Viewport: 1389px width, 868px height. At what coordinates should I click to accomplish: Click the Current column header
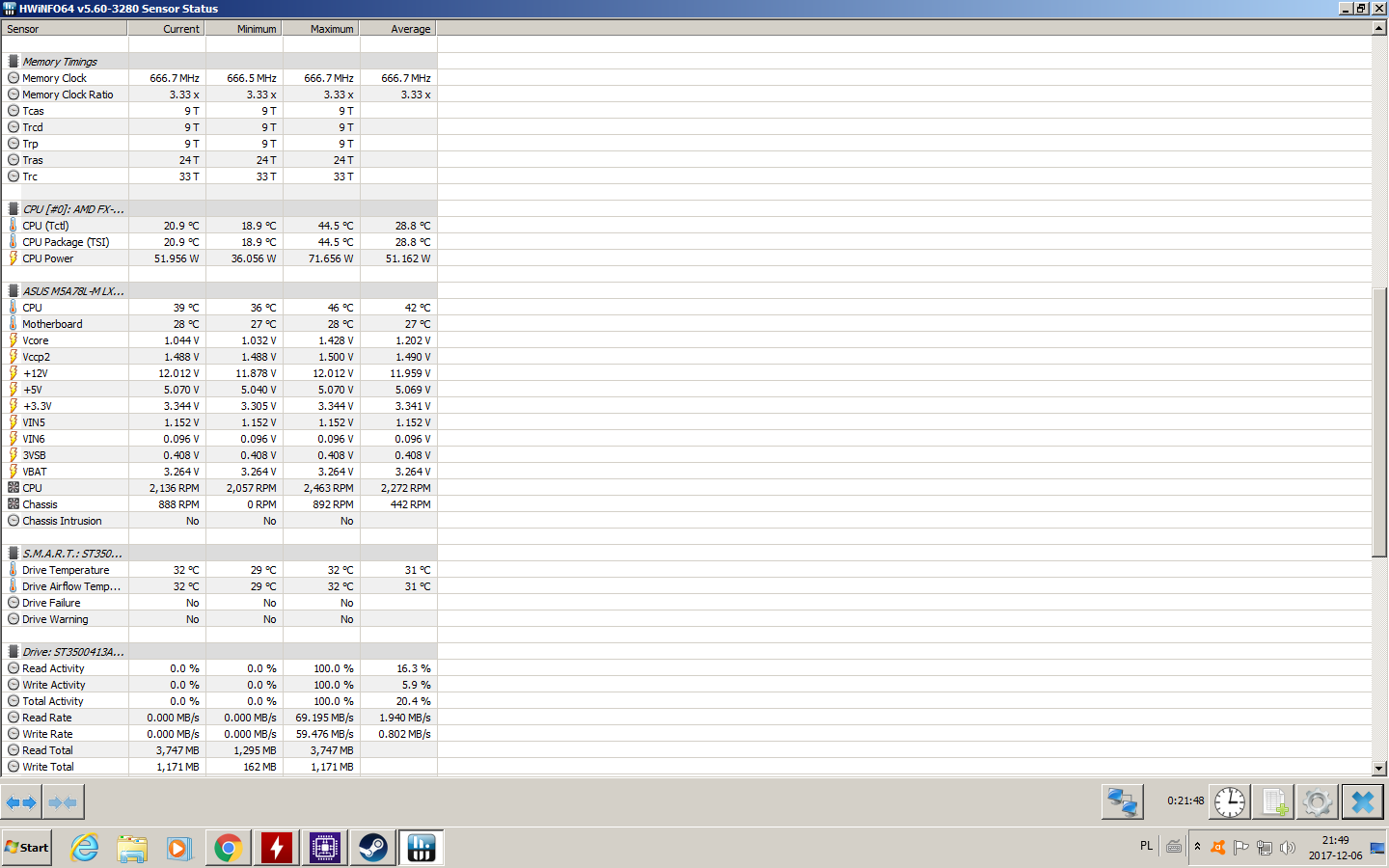pos(167,29)
